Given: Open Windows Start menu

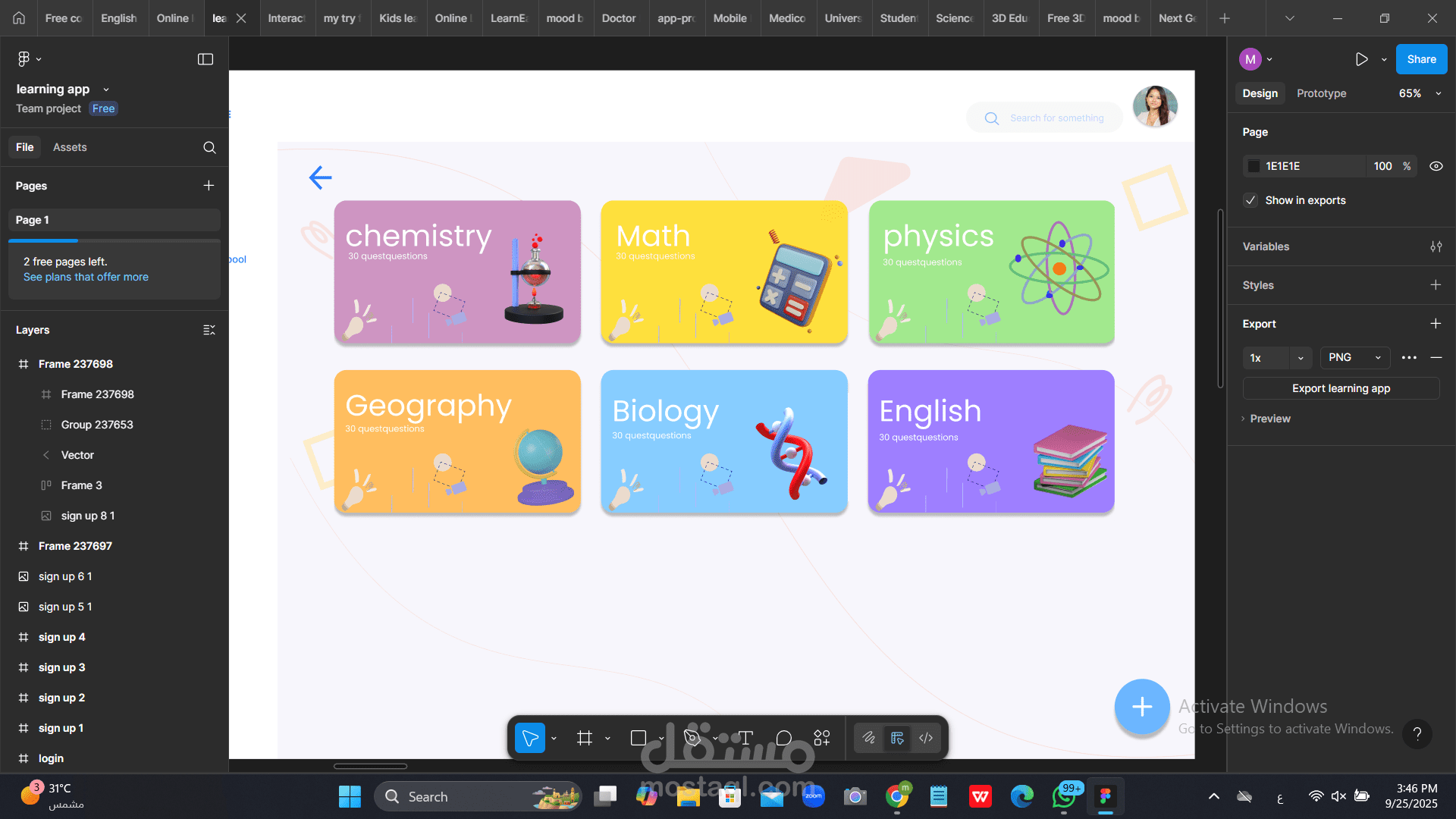Looking at the screenshot, I should tap(350, 796).
